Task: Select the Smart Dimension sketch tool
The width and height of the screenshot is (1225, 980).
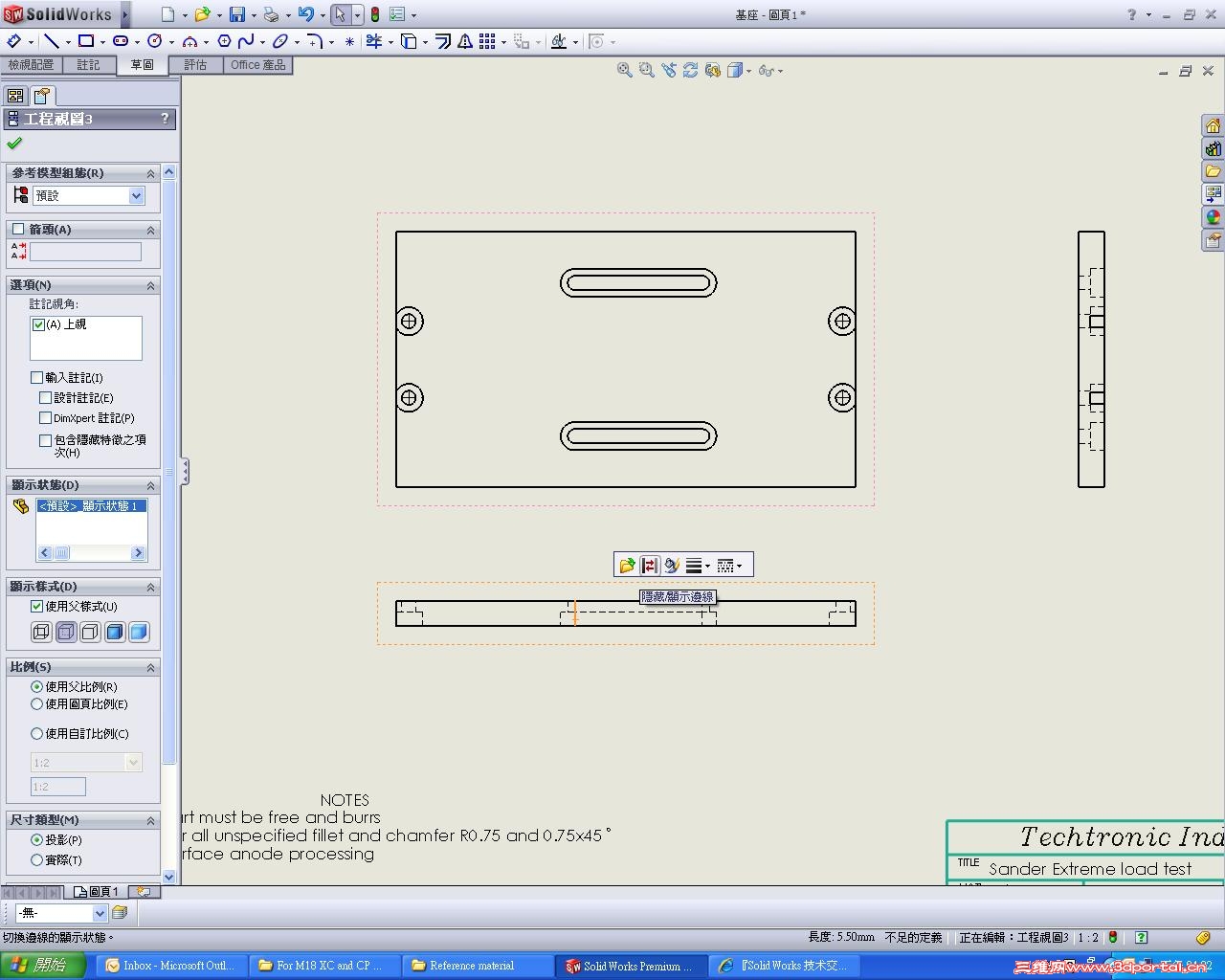Action: pyautogui.click(x=14, y=41)
